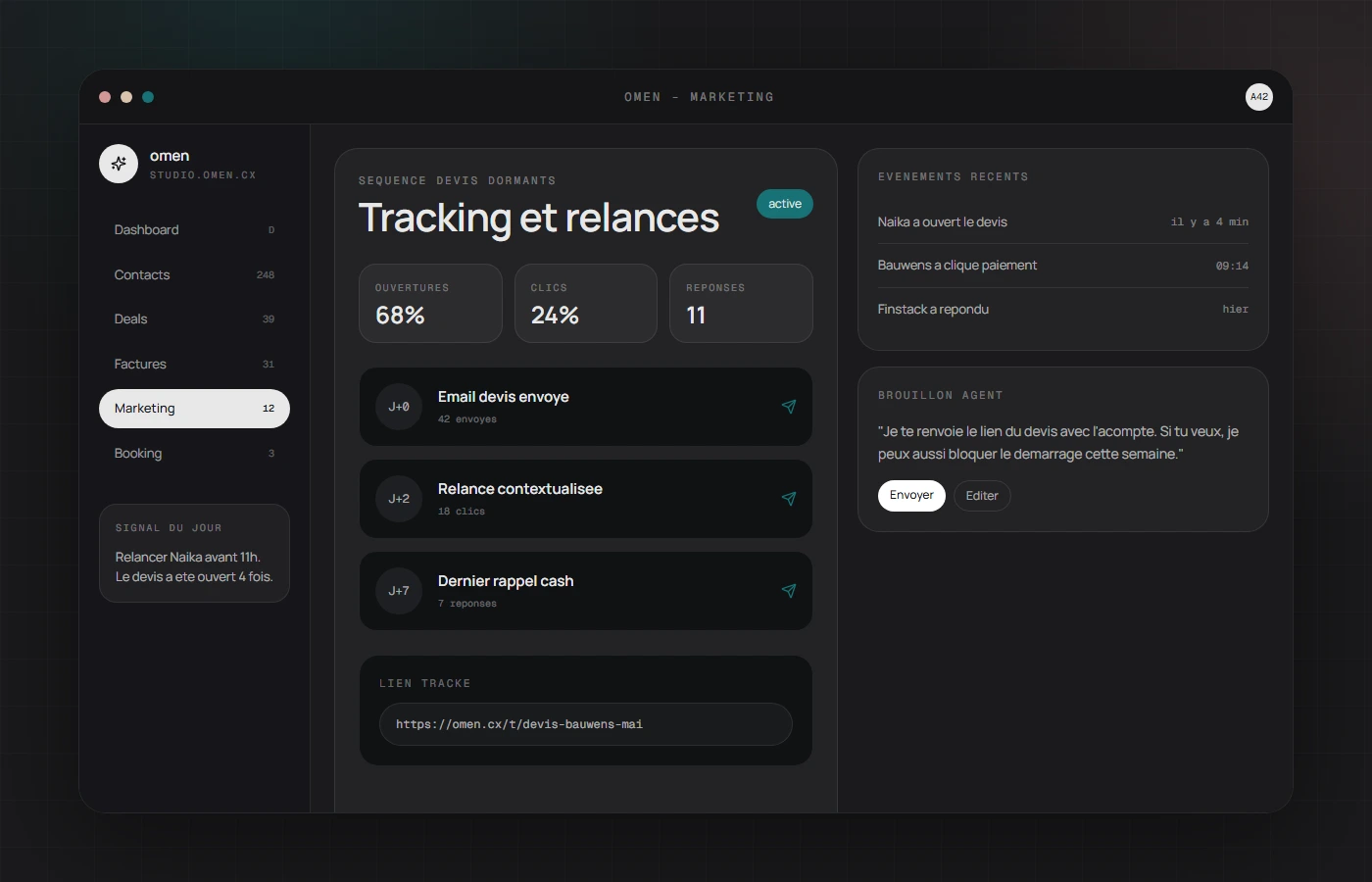The image size is (1372, 882).
Task: Click the Marketing count 12
Action: [x=269, y=409]
